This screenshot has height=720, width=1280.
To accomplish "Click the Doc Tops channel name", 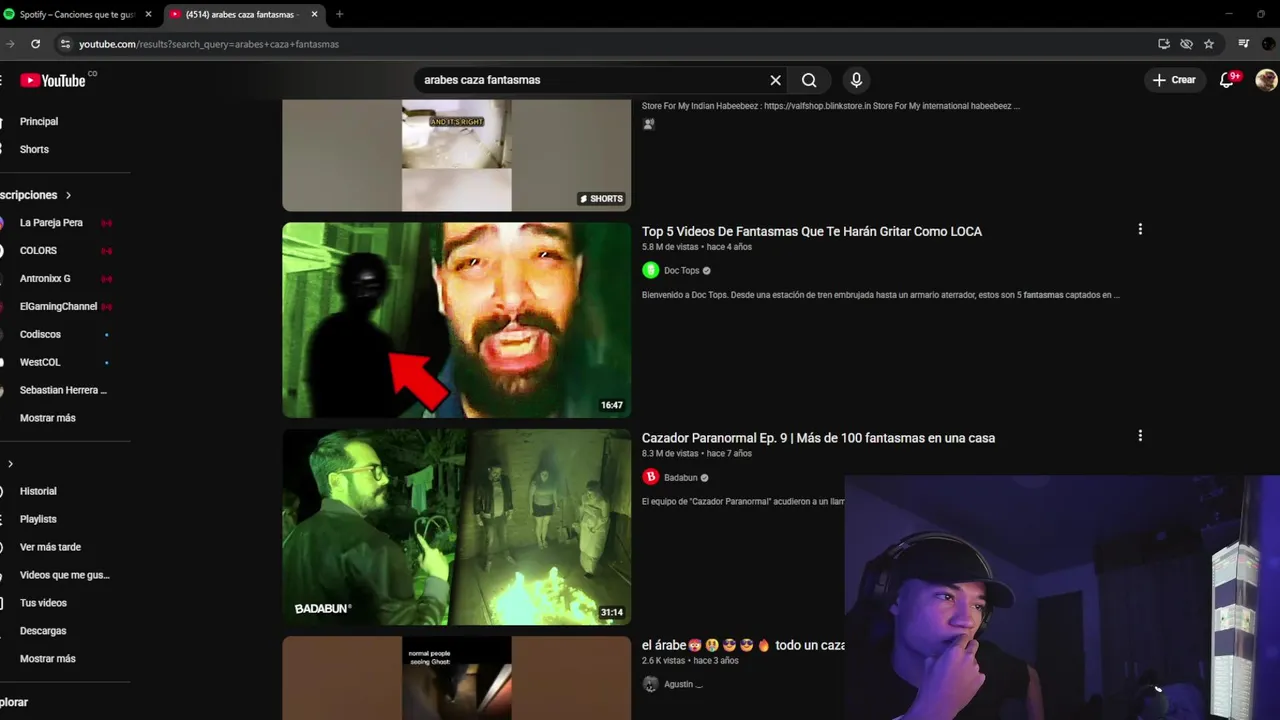I will click(x=682, y=271).
